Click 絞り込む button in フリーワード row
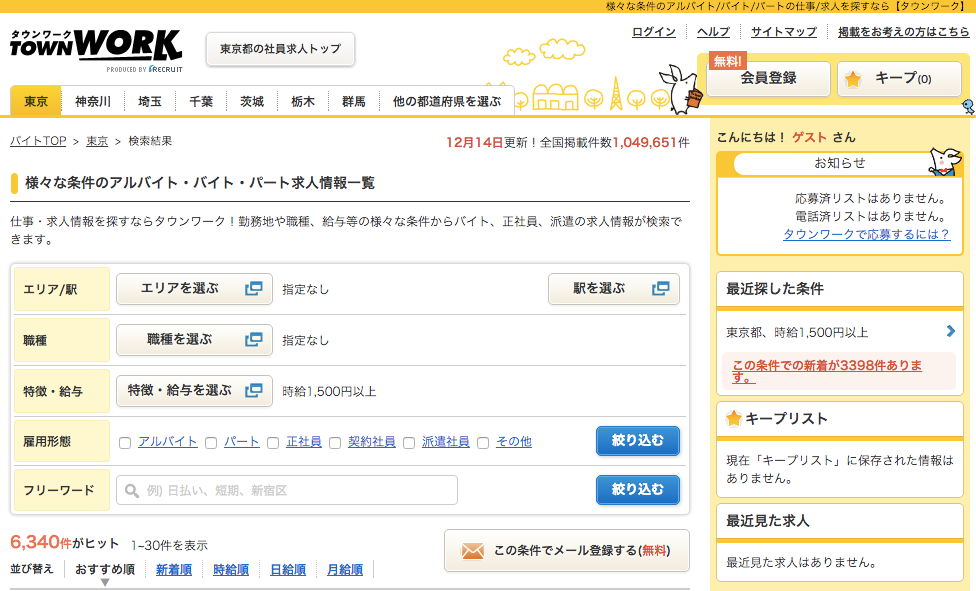The height and width of the screenshot is (591, 976). pyautogui.click(x=637, y=490)
